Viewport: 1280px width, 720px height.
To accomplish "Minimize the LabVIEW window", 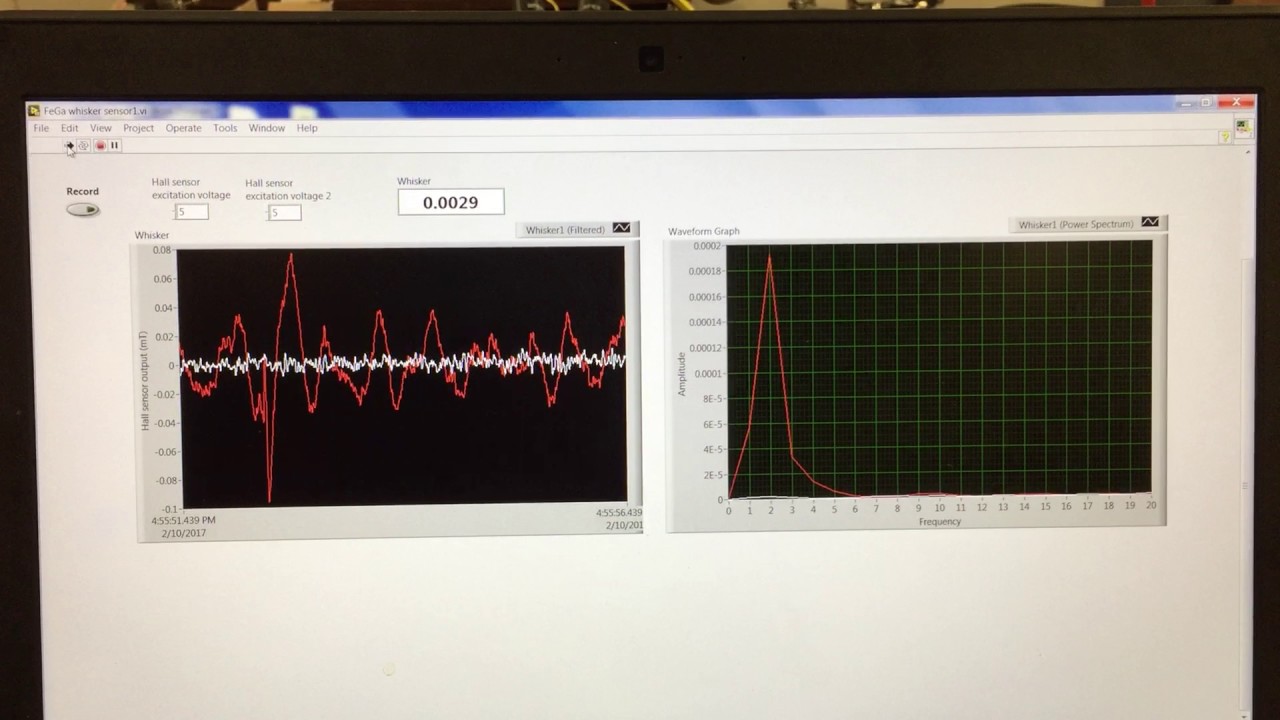I will (1186, 102).
